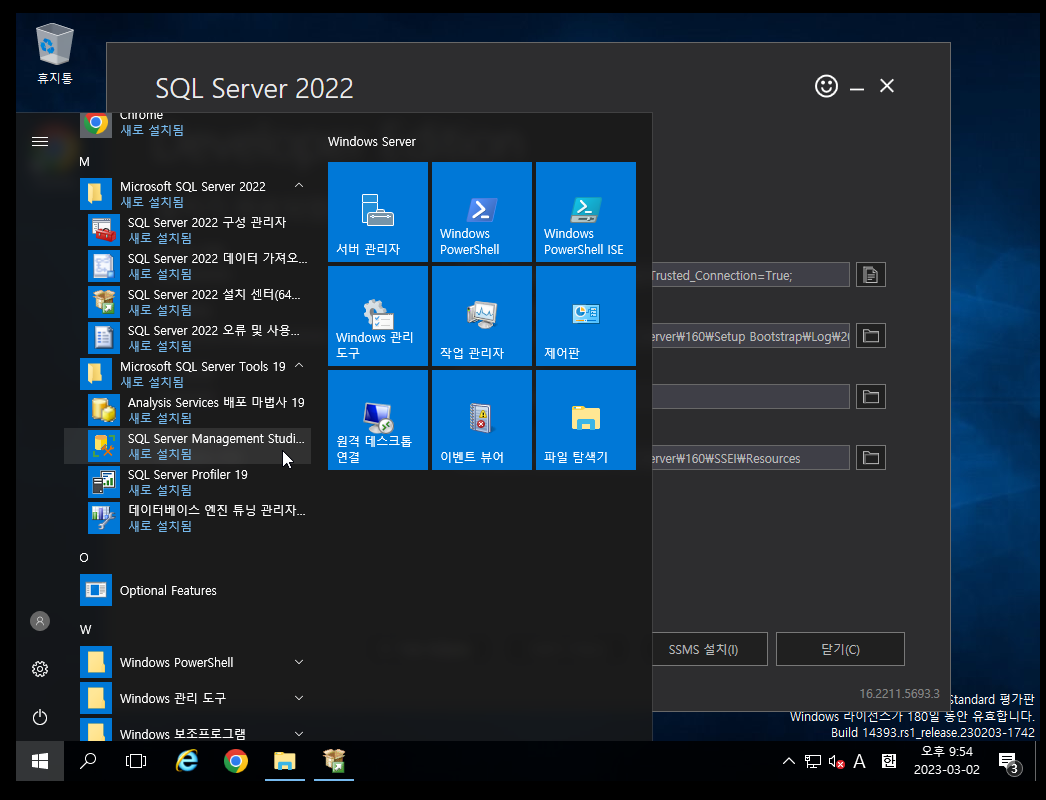The image size is (1046, 800).
Task: Toggle the A English input mode indicator
Action: tap(860, 761)
